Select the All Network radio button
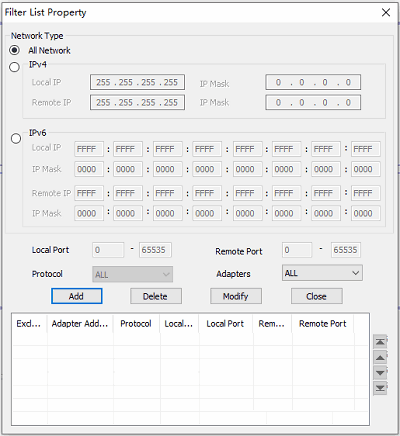The image size is (400, 436). pyautogui.click(x=14, y=50)
